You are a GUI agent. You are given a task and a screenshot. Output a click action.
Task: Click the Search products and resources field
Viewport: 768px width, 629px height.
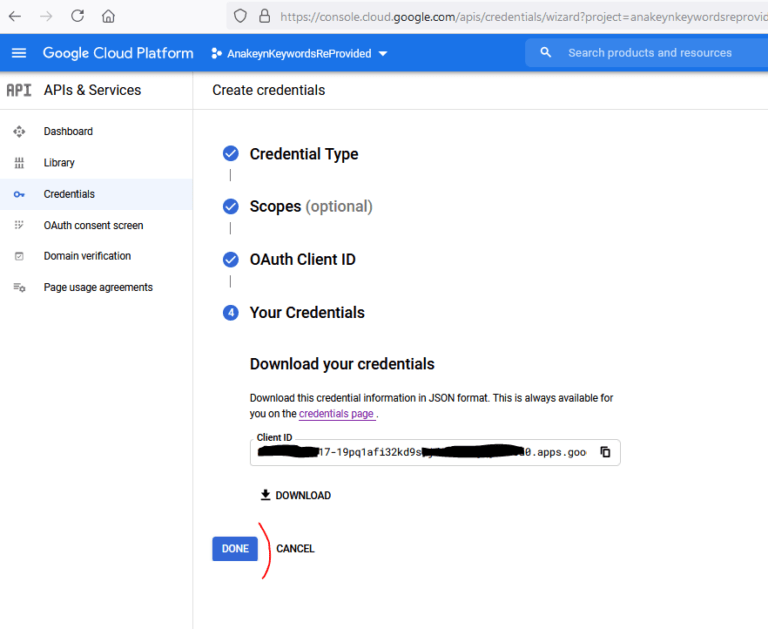pyautogui.click(x=650, y=53)
